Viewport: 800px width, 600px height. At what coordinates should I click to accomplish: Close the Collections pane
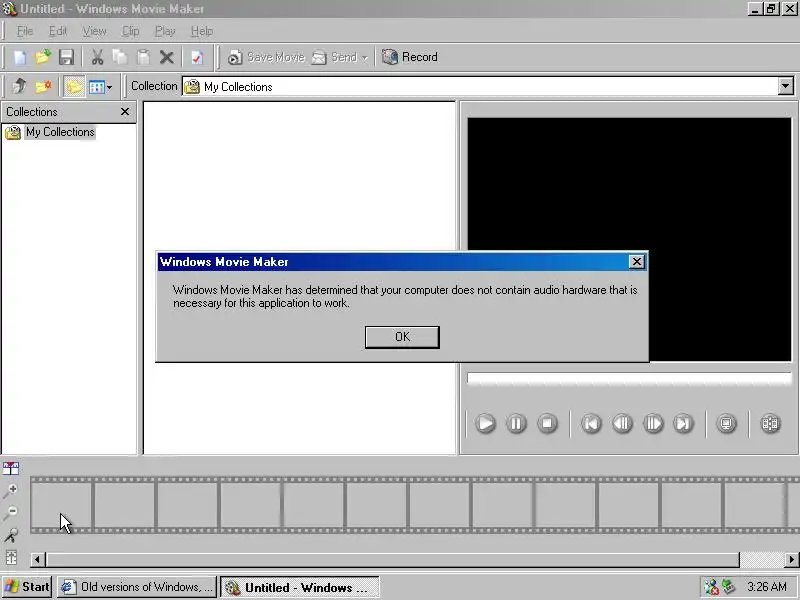(125, 111)
